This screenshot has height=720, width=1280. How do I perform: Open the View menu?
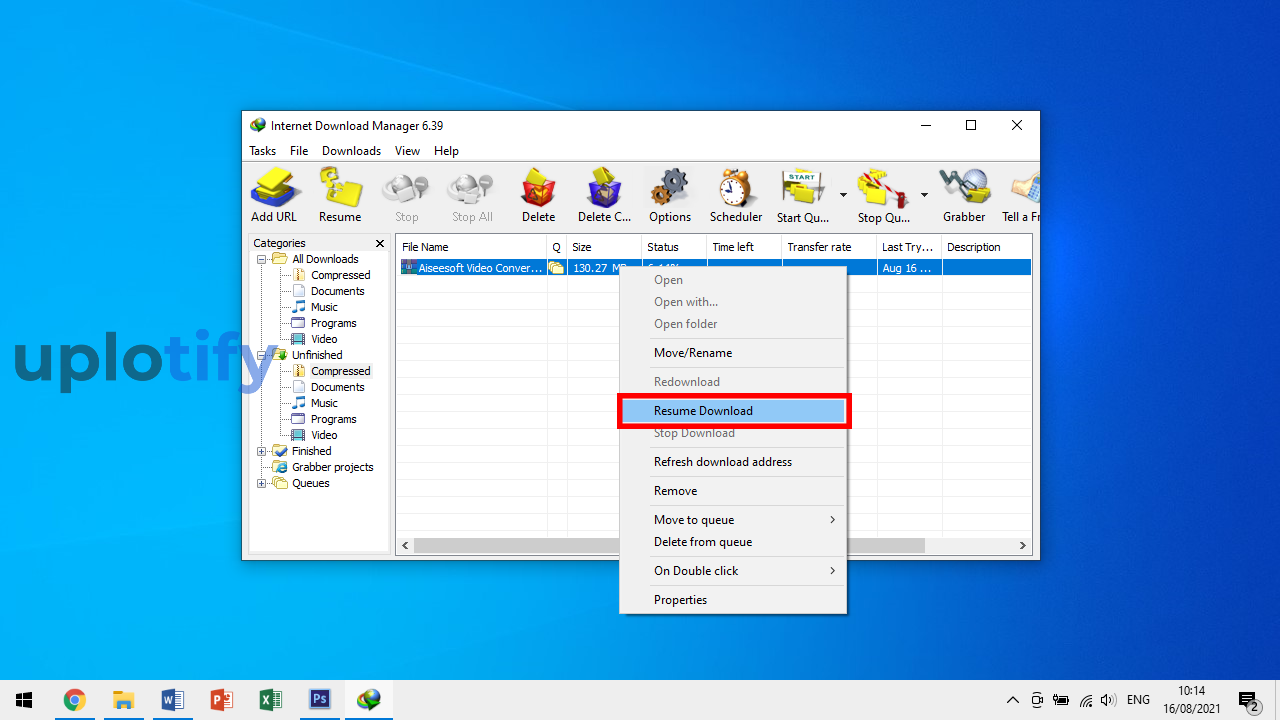click(407, 151)
